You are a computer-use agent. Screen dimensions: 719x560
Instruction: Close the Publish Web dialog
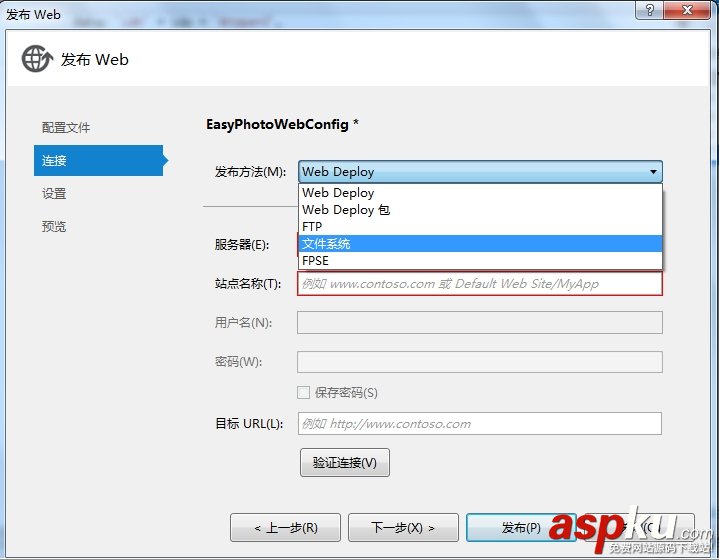click(687, 10)
